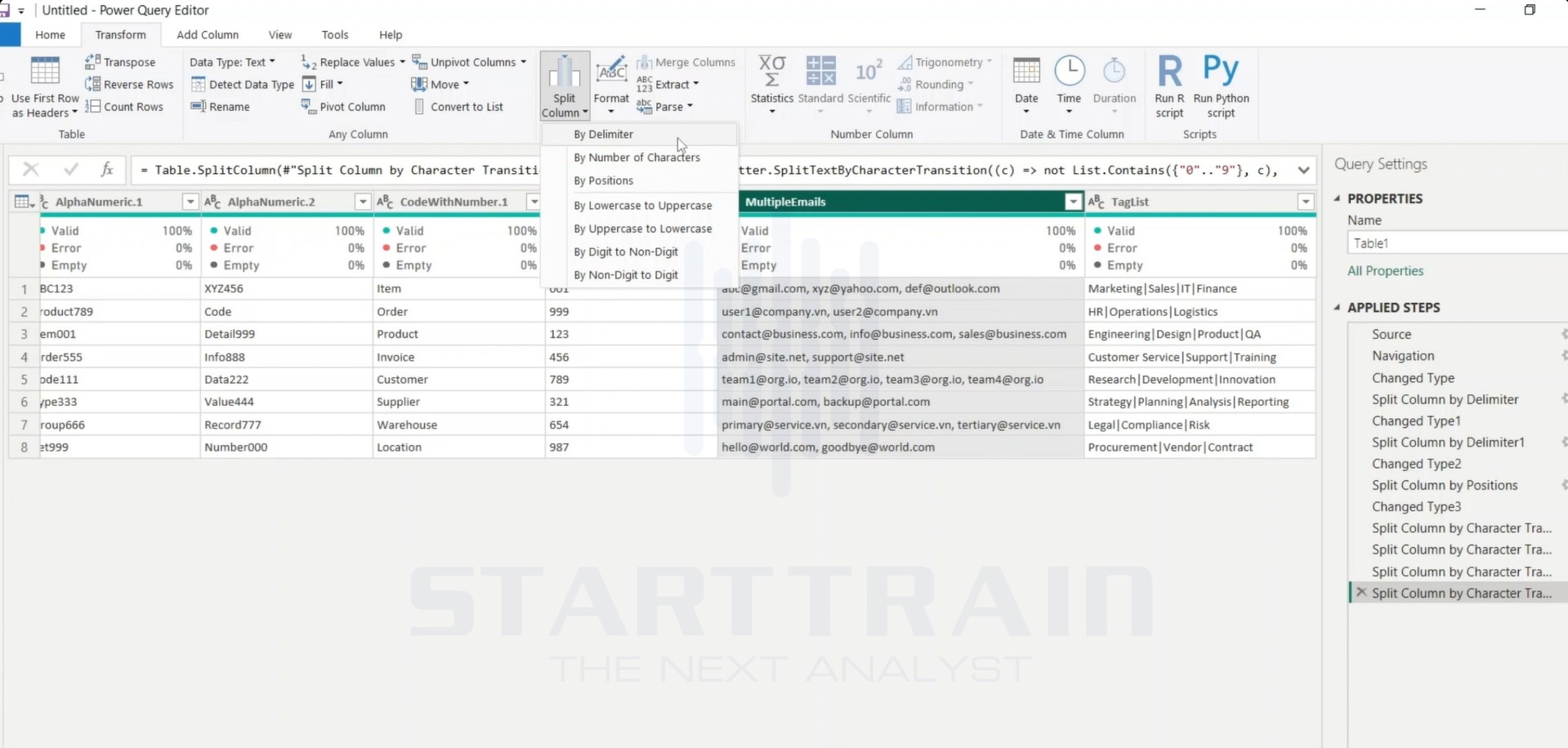This screenshot has height=748, width=1568.
Task: Click the table menu icon left of headers
Action: [x=24, y=202]
